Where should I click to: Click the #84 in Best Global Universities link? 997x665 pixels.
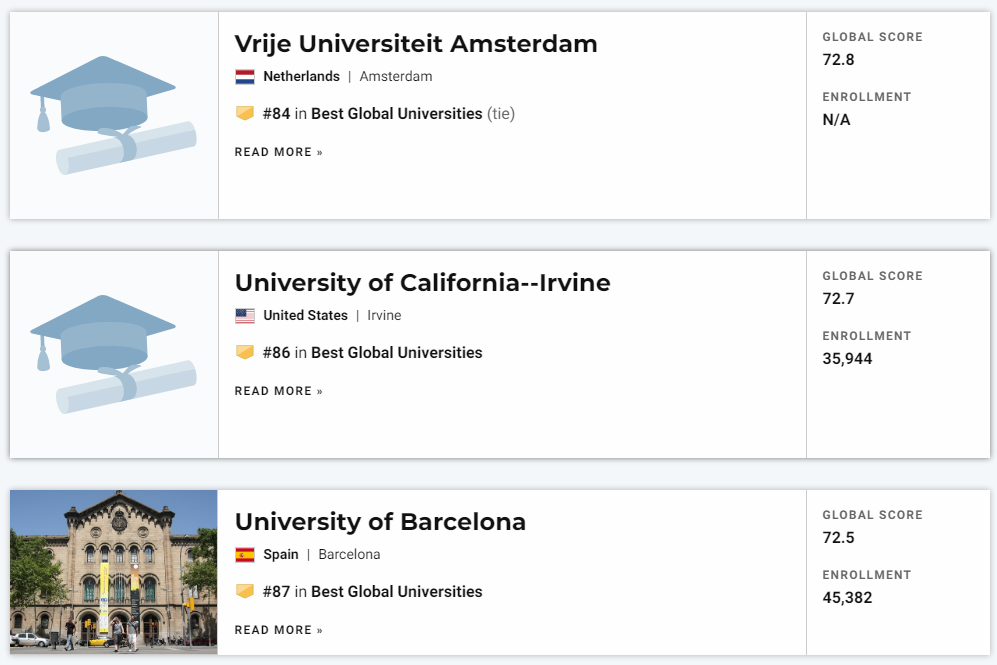click(x=373, y=114)
